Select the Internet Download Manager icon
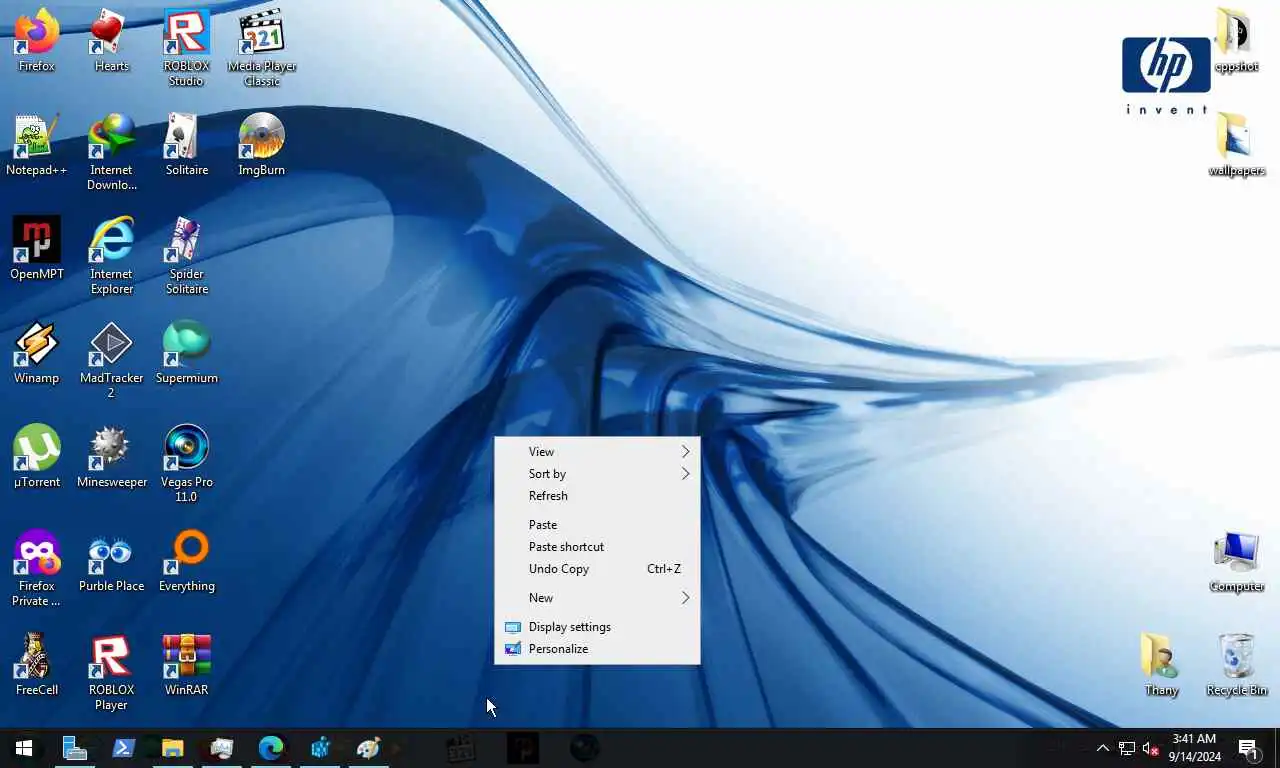 pos(111,153)
